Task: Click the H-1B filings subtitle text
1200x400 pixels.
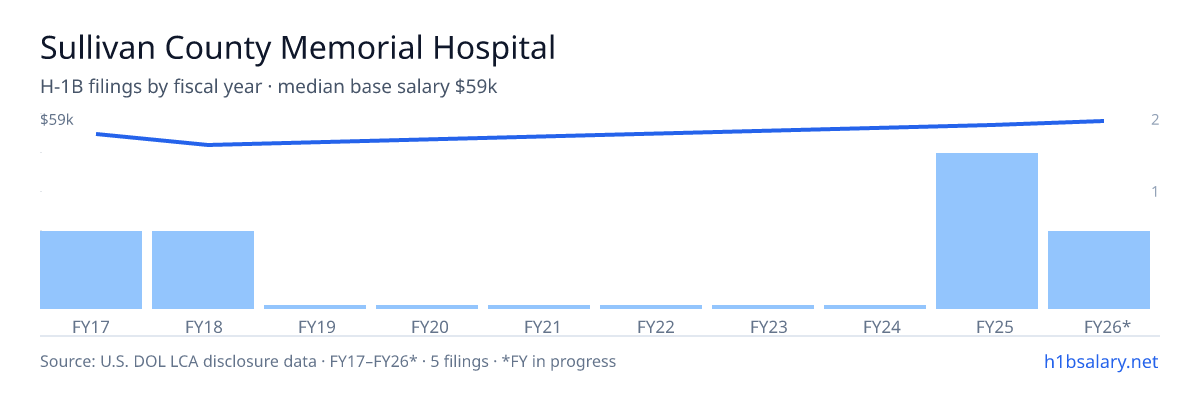Action: click(x=269, y=87)
